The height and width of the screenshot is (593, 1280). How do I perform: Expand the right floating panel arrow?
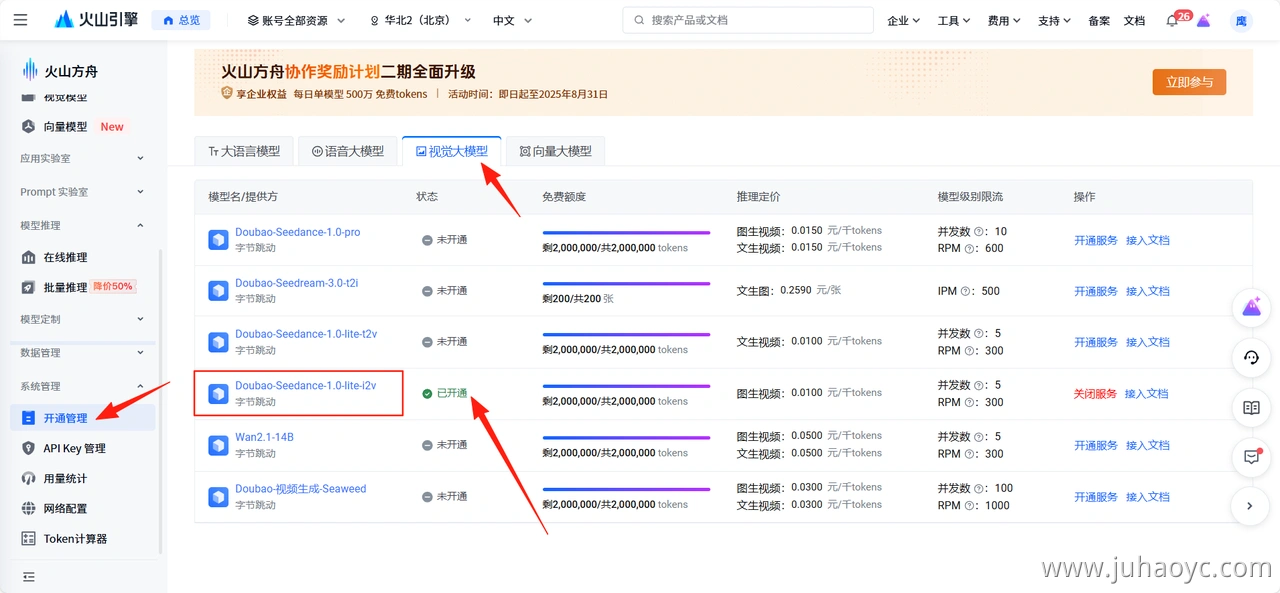[x=1251, y=506]
